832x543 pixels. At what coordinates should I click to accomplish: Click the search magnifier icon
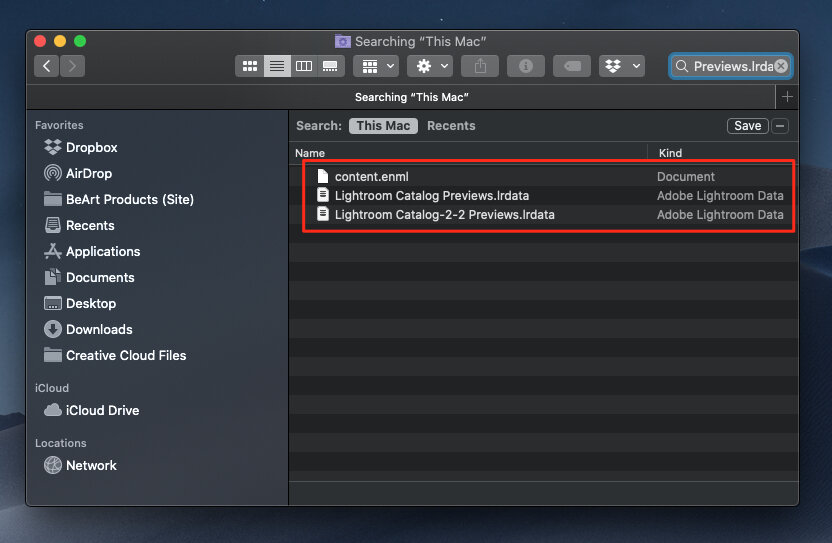[x=682, y=66]
